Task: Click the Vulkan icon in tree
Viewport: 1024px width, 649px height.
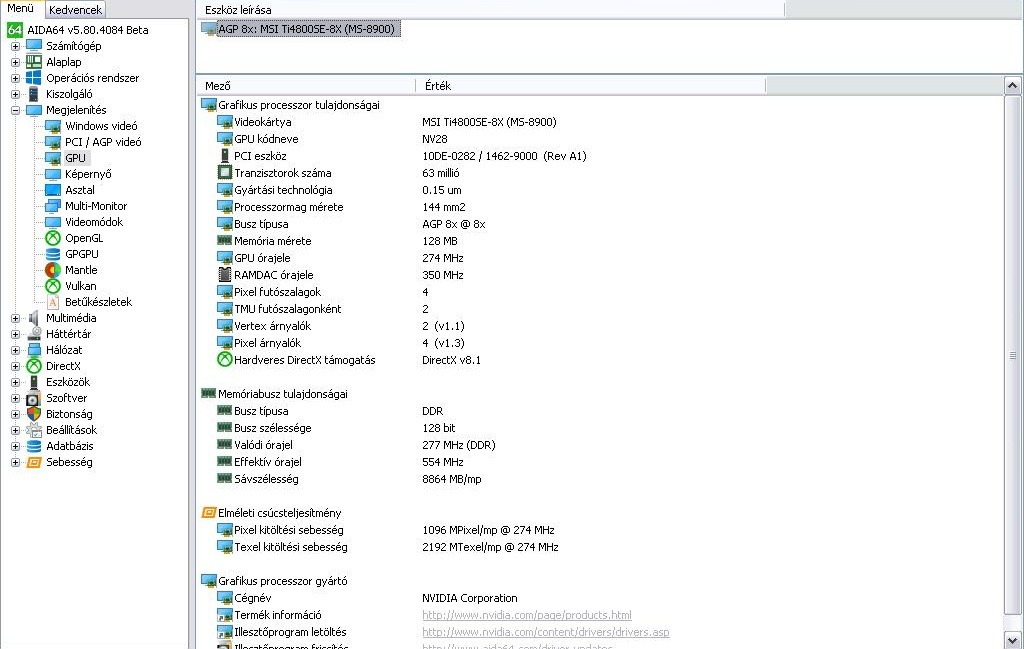Action: click(x=53, y=286)
